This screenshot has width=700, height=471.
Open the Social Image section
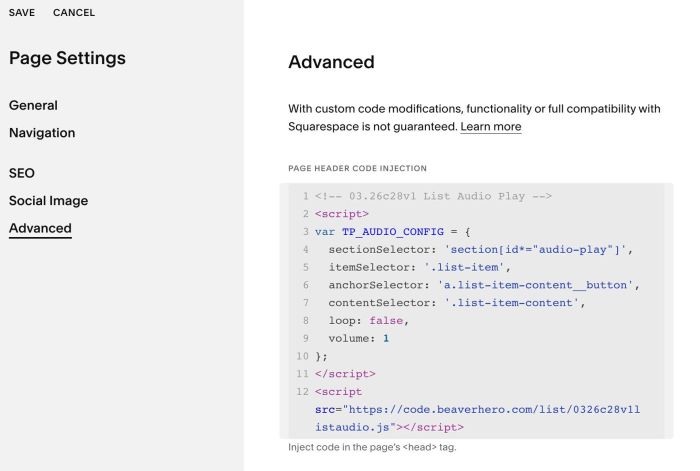click(x=48, y=201)
